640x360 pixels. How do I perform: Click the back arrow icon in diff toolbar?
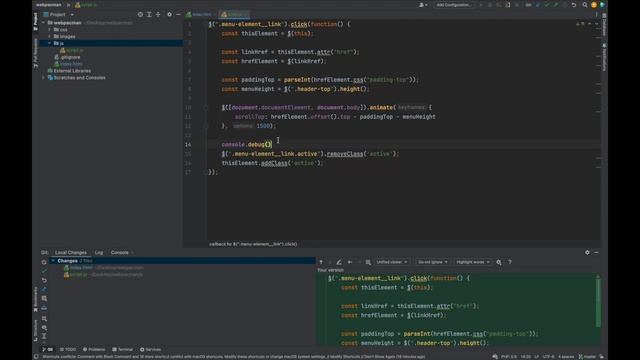350,262
